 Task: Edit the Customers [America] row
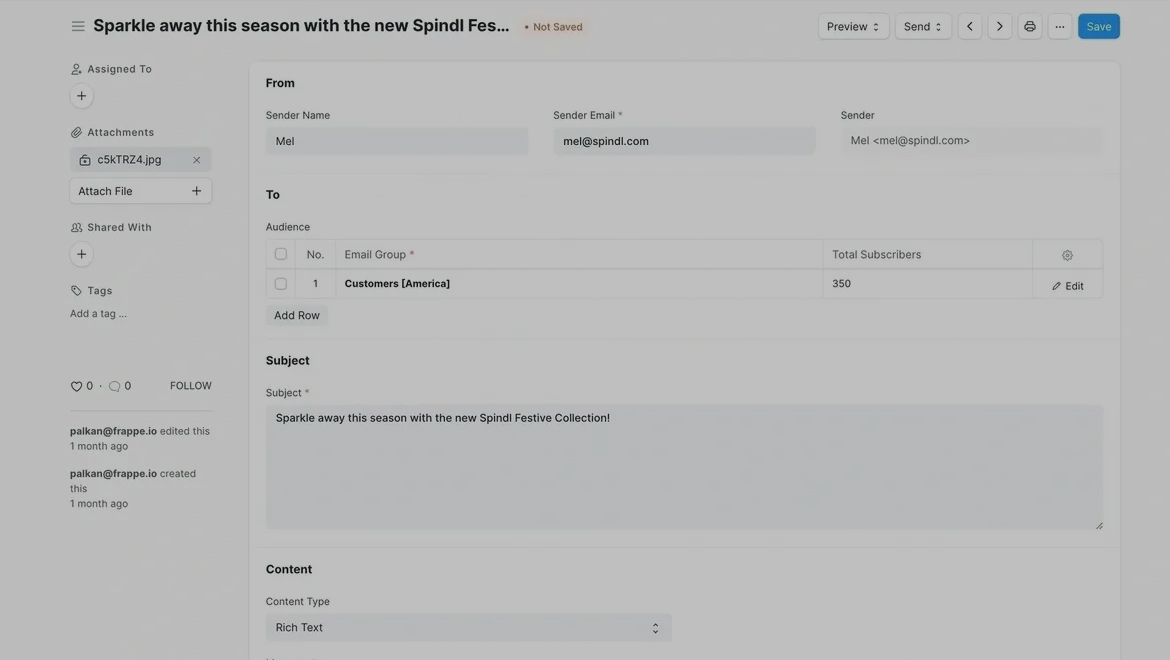(x=1067, y=286)
